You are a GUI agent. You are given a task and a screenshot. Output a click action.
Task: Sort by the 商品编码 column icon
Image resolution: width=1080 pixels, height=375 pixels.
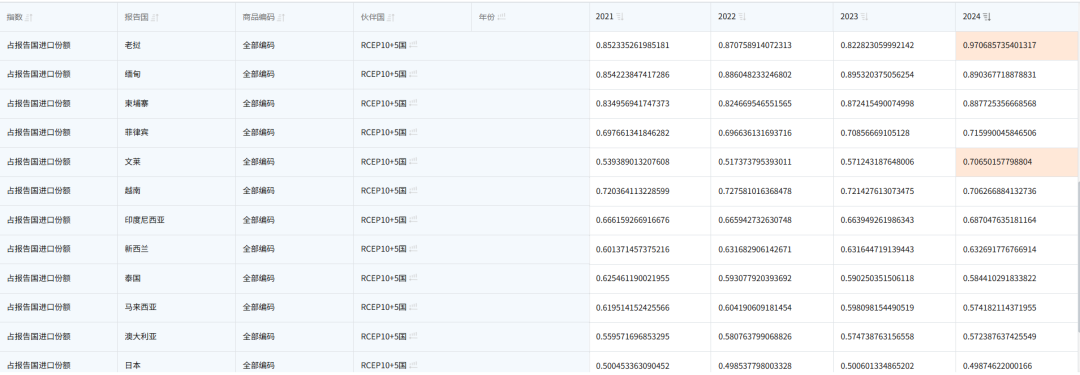pyautogui.click(x=281, y=17)
